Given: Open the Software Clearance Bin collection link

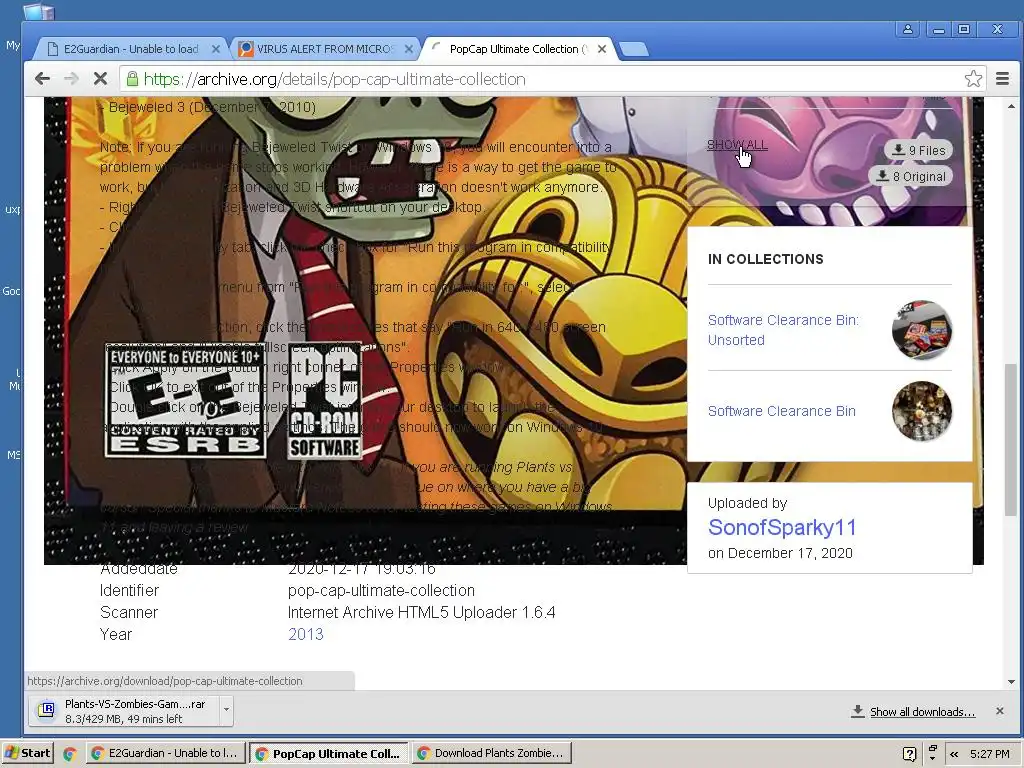Looking at the screenshot, I should [x=782, y=411].
